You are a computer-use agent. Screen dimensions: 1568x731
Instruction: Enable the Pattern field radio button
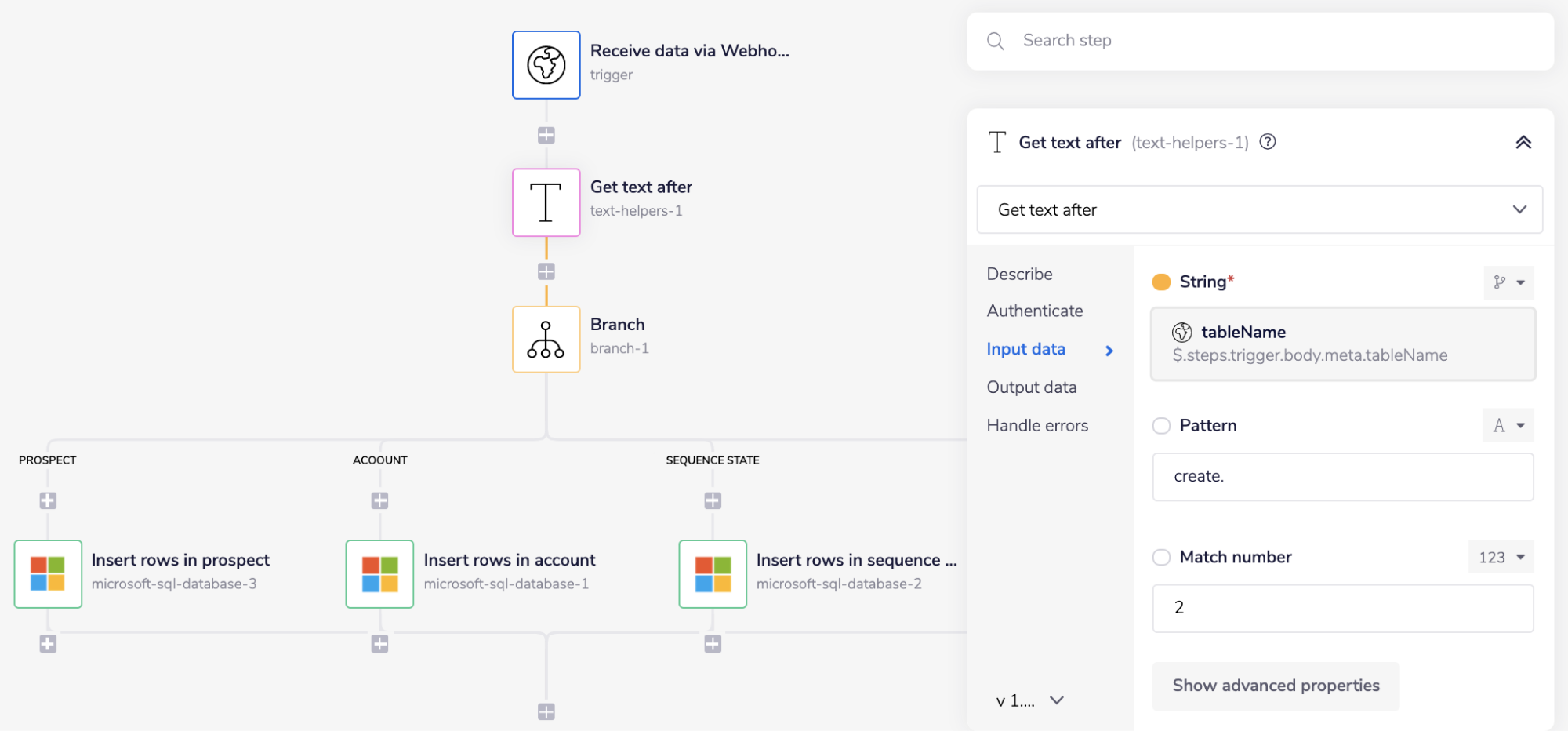point(1161,426)
